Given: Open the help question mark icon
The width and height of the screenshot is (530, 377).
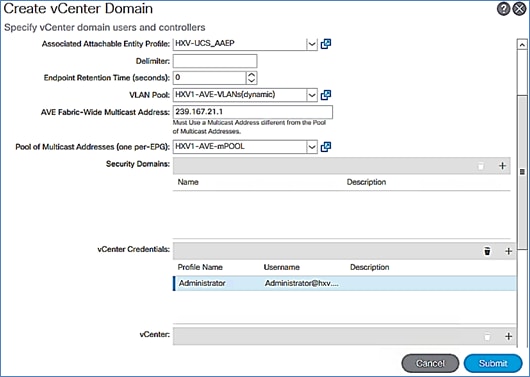Looking at the screenshot, I should 503,9.
